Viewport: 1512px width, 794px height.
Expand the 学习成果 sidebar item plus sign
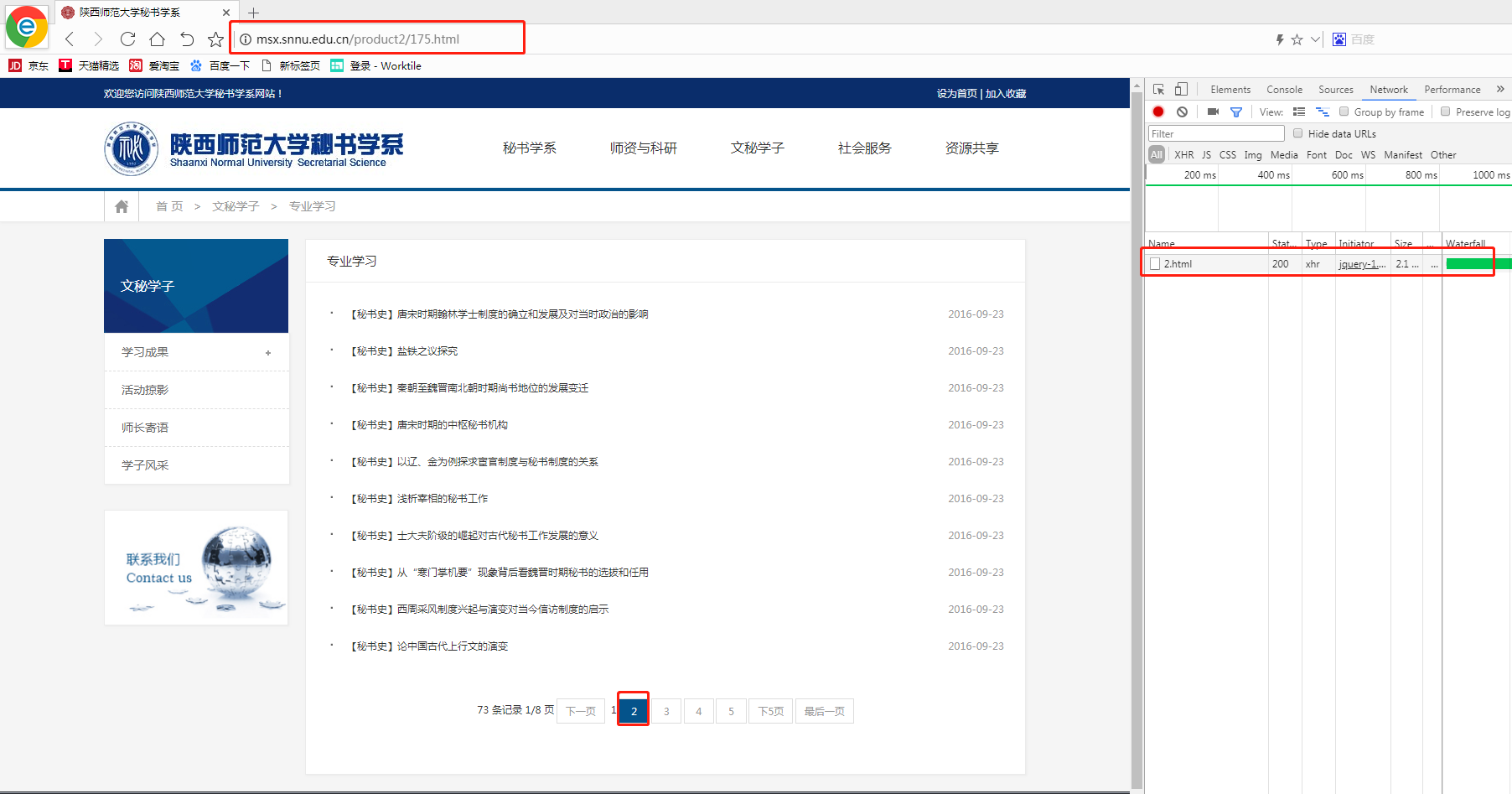pyautogui.click(x=268, y=353)
